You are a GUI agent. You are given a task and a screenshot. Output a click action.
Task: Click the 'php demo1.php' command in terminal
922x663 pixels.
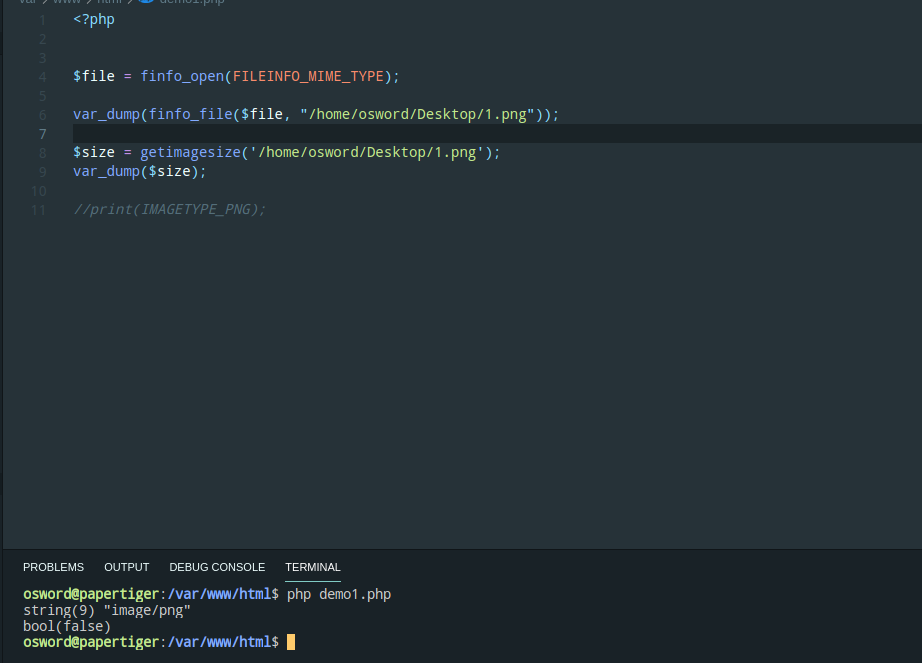[x=339, y=595]
